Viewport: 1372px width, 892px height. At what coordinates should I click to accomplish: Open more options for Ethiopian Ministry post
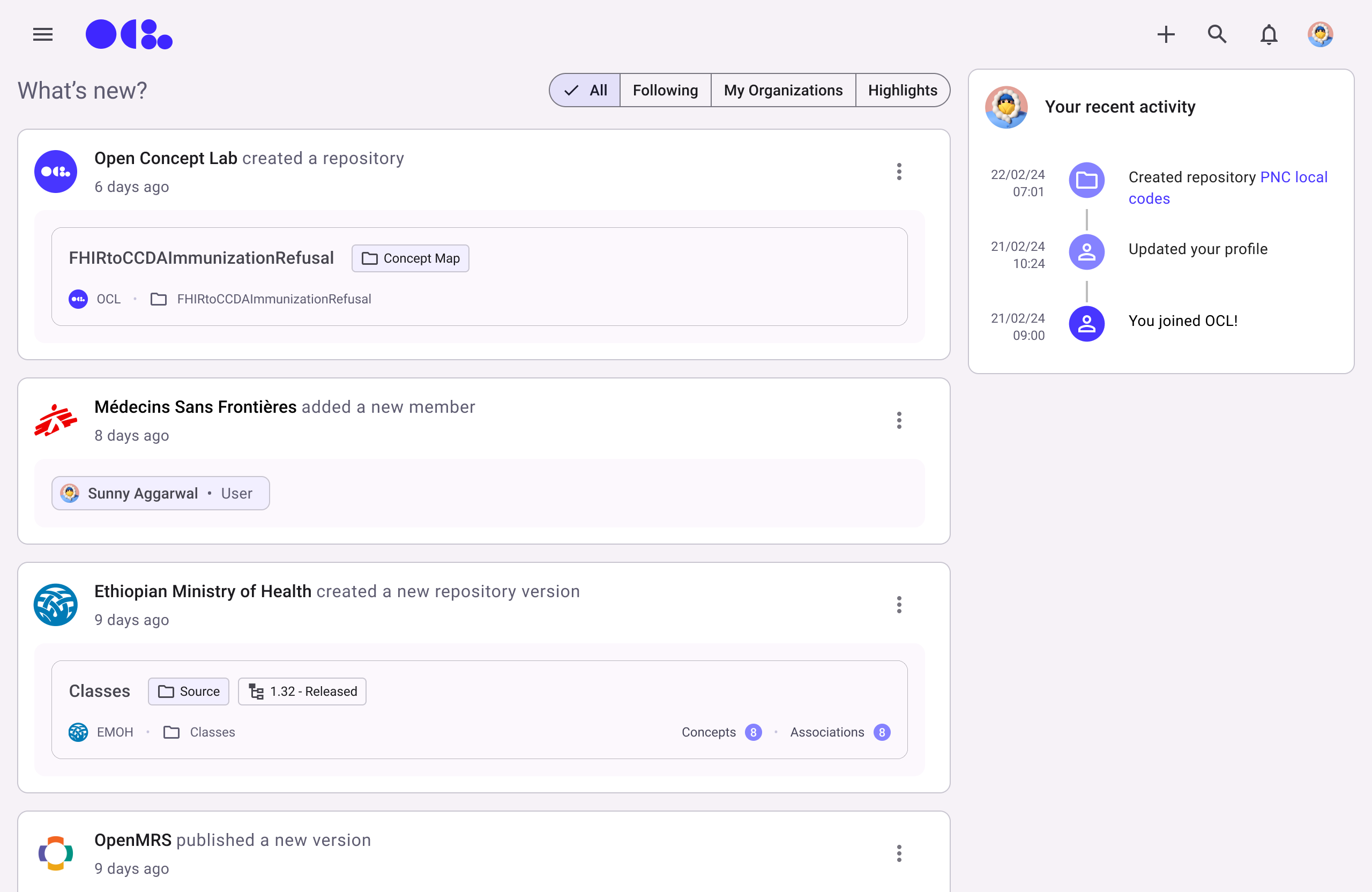click(899, 605)
